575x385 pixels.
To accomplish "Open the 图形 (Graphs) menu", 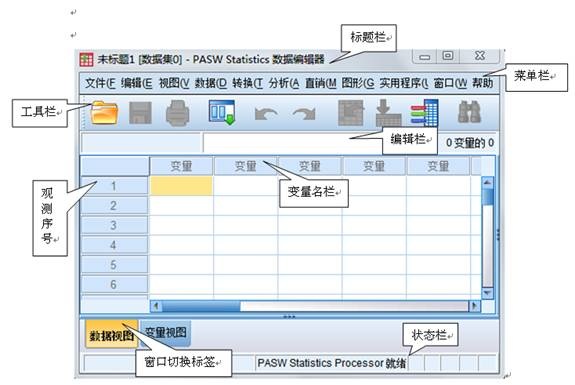I will (358, 83).
